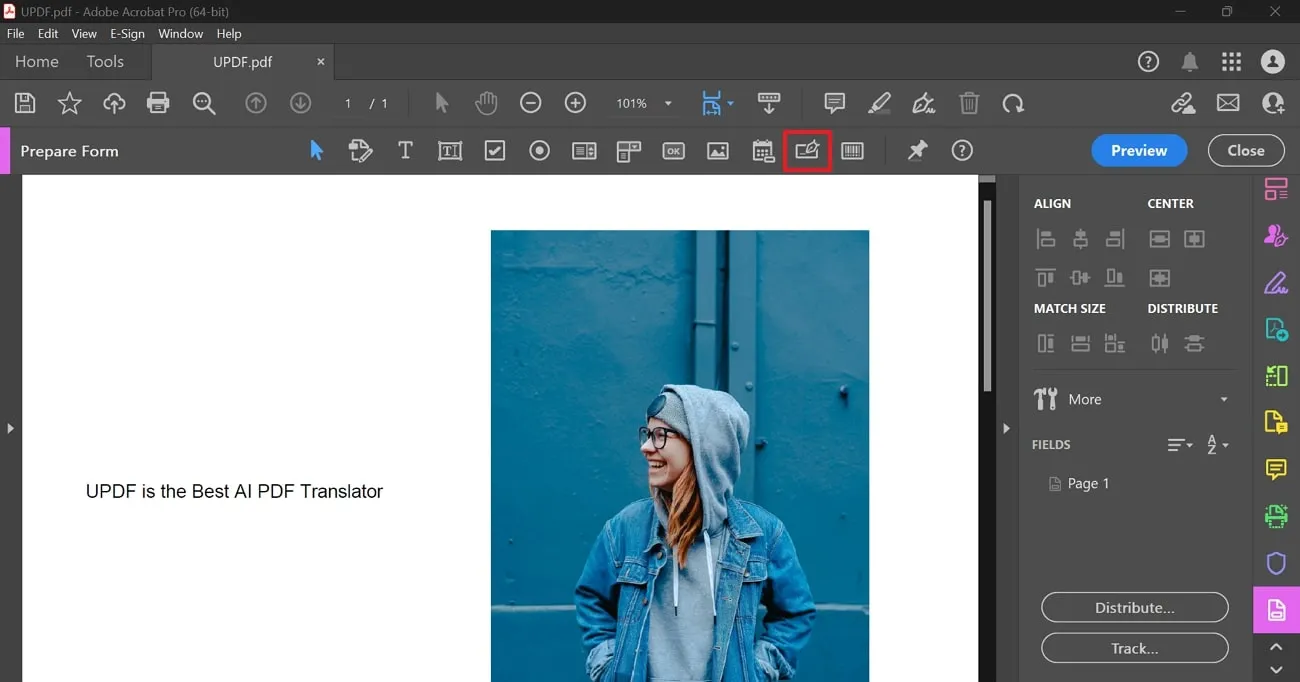The width and height of the screenshot is (1300, 682).
Task: Add a Barcode field
Action: click(x=852, y=150)
